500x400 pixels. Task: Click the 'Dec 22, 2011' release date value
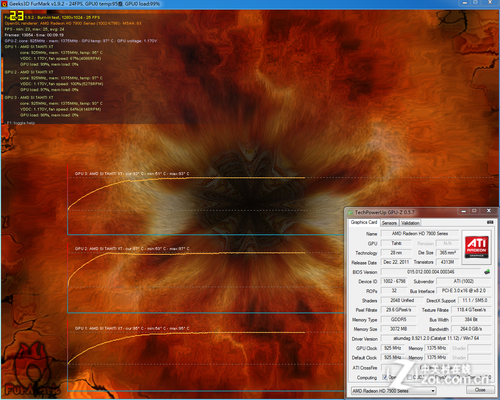(396, 262)
